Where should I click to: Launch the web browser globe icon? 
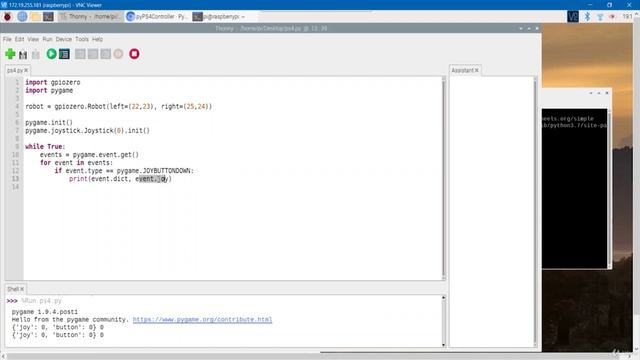tap(22, 17)
